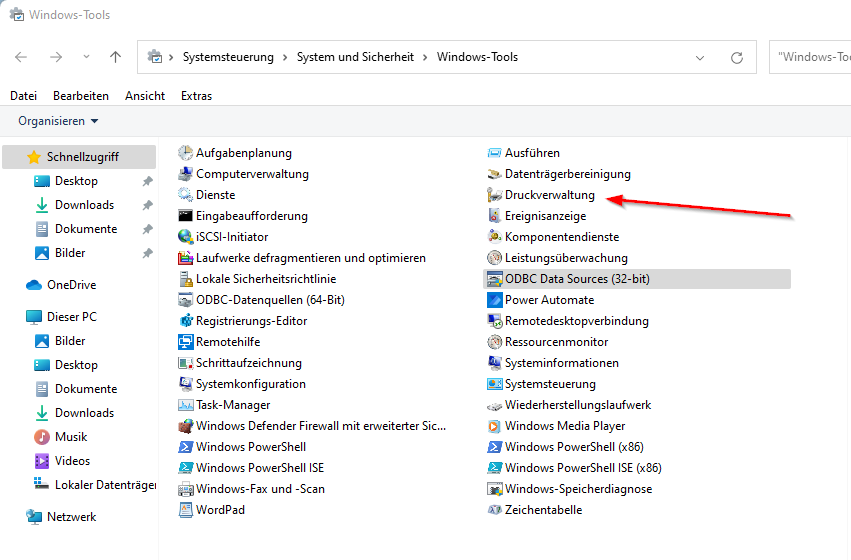Refresh the Windows-Tools folder view
Image resolution: width=851 pixels, height=560 pixels.
click(x=736, y=58)
